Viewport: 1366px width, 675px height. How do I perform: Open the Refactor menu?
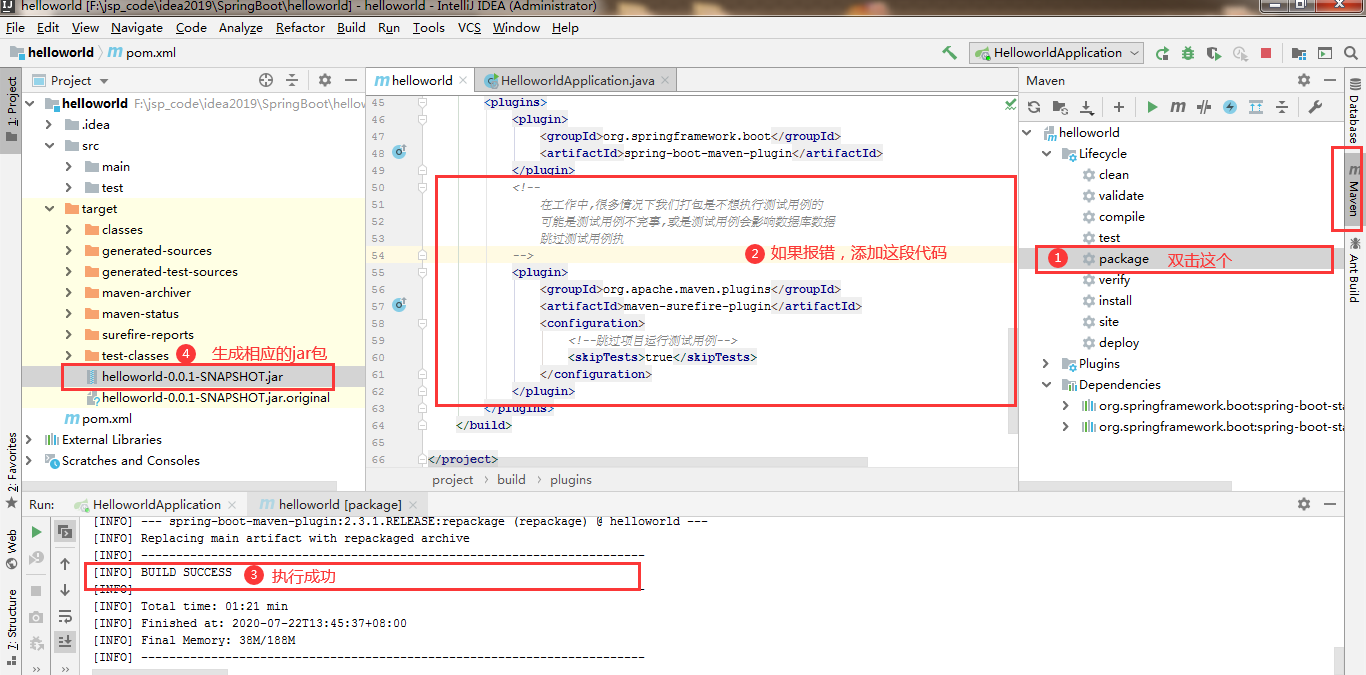[300, 28]
